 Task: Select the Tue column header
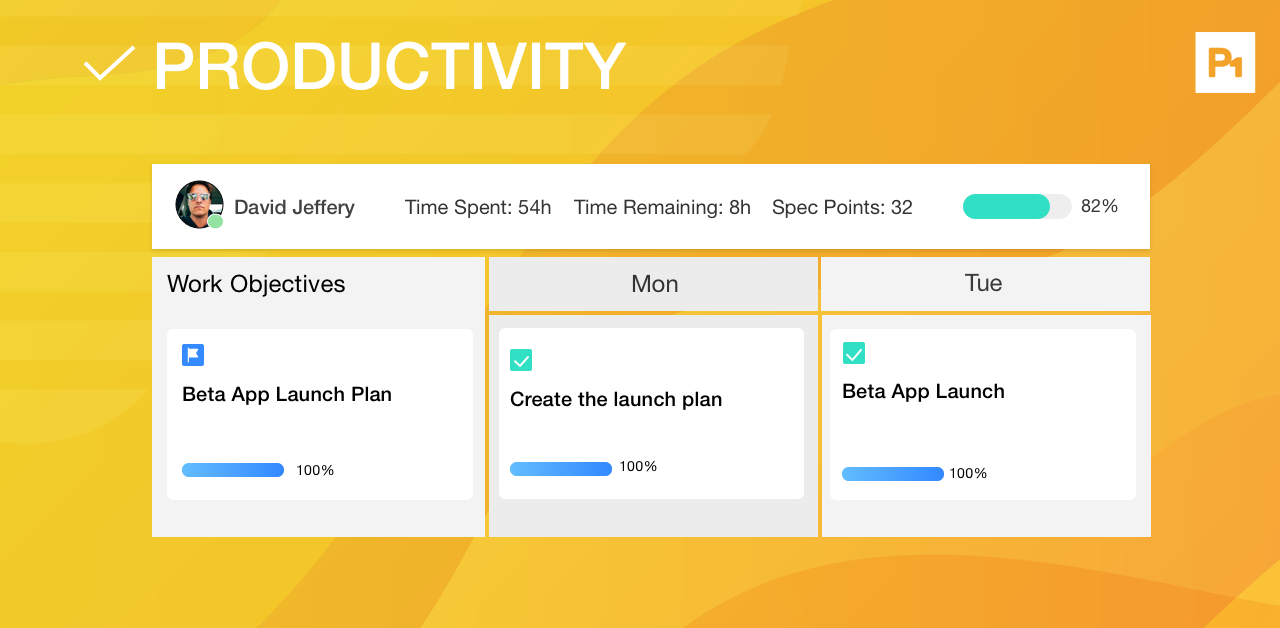[x=984, y=283]
